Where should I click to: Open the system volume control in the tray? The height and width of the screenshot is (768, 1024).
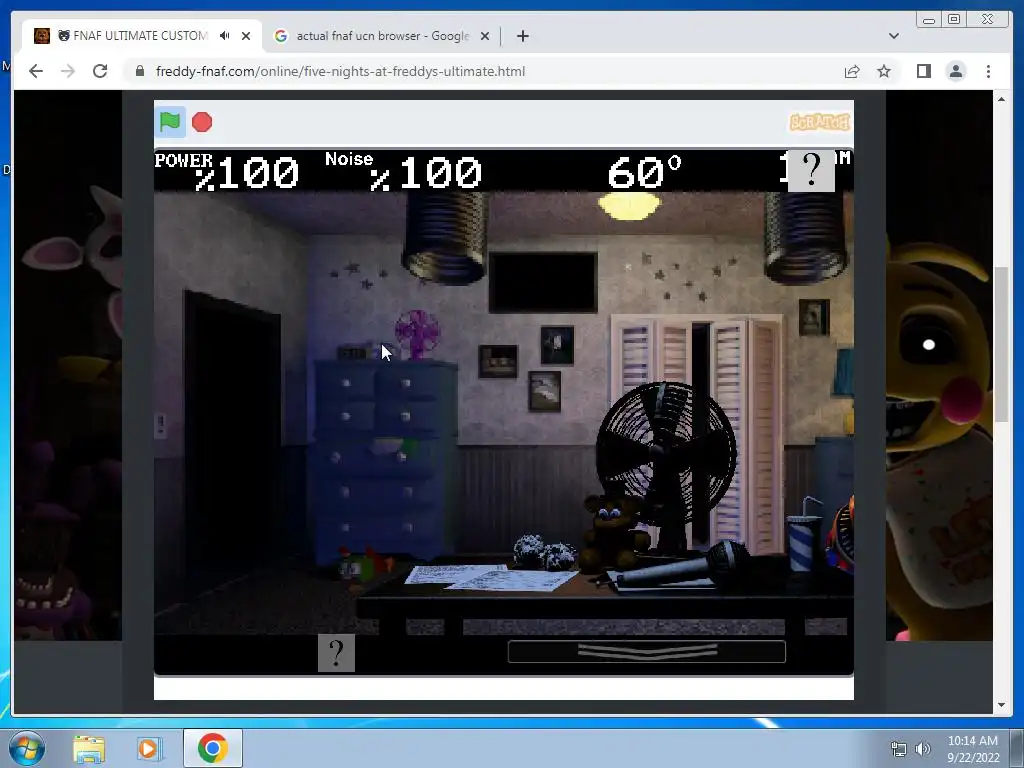coord(923,748)
